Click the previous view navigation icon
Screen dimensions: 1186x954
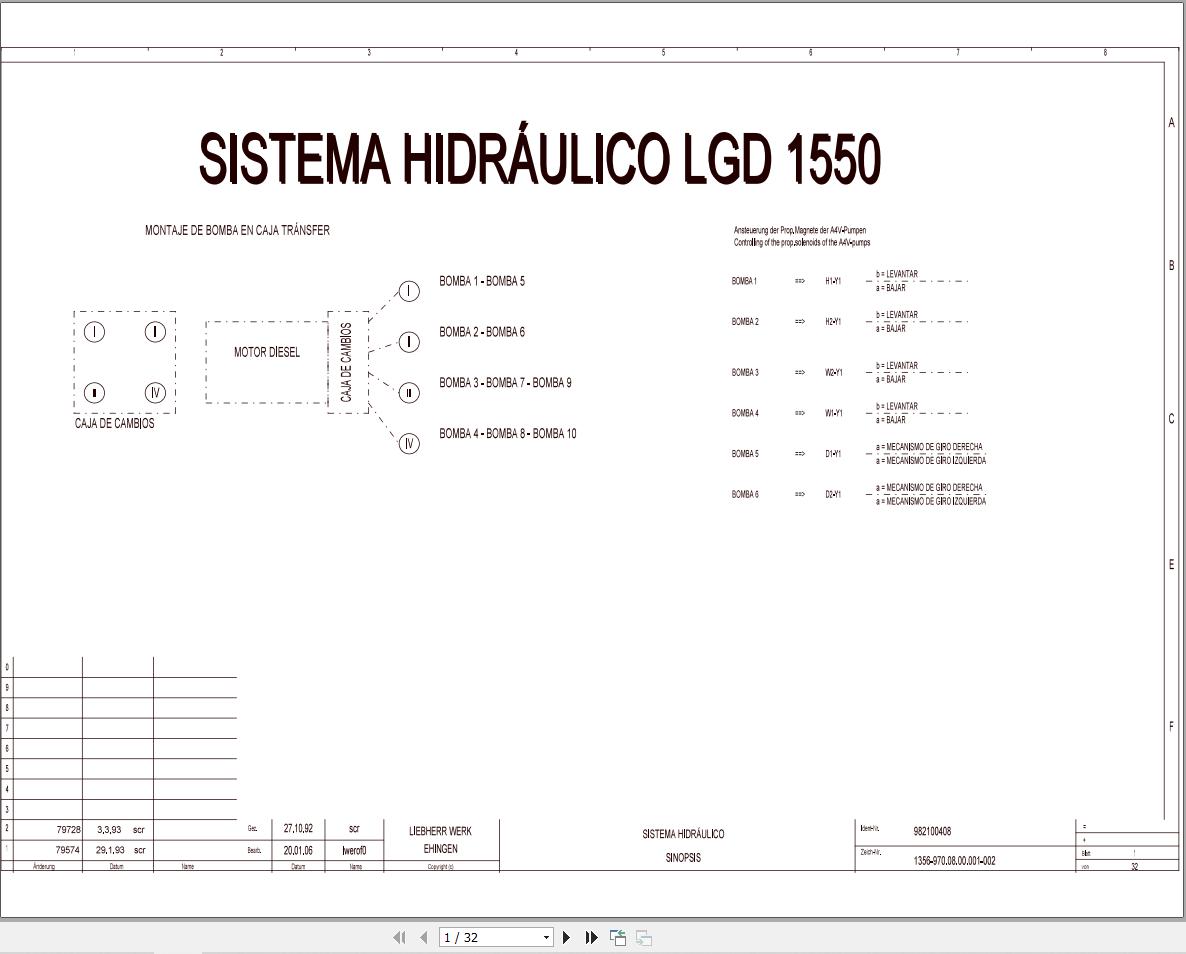point(617,937)
